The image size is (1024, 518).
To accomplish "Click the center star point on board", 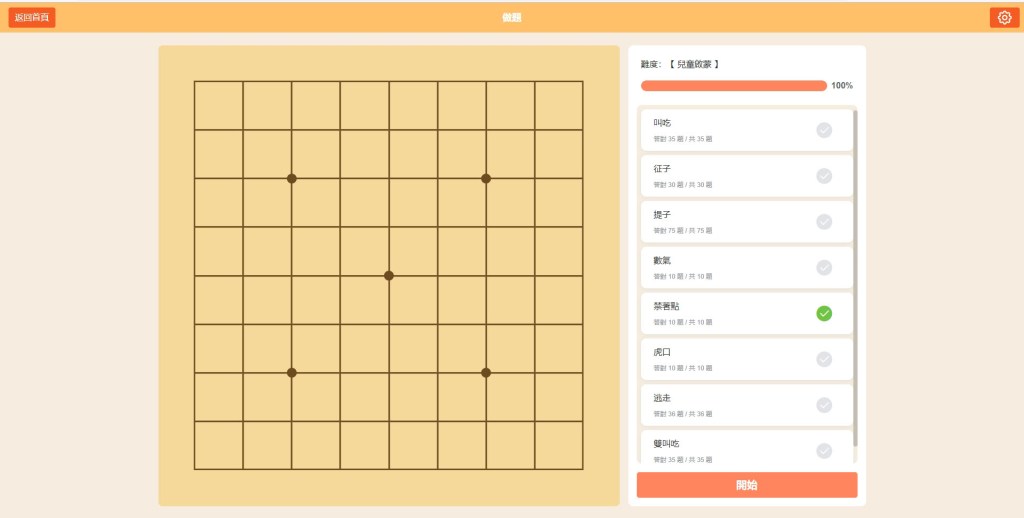I will pyautogui.click(x=389, y=275).
